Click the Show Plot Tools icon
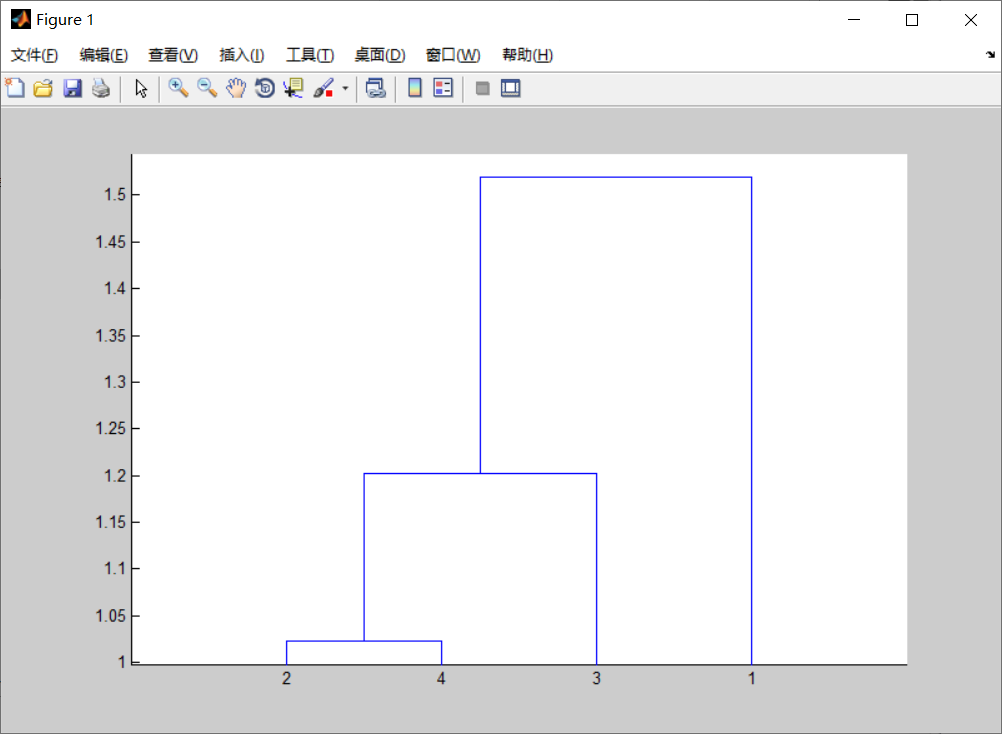The height and width of the screenshot is (734, 1002). [511, 88]
